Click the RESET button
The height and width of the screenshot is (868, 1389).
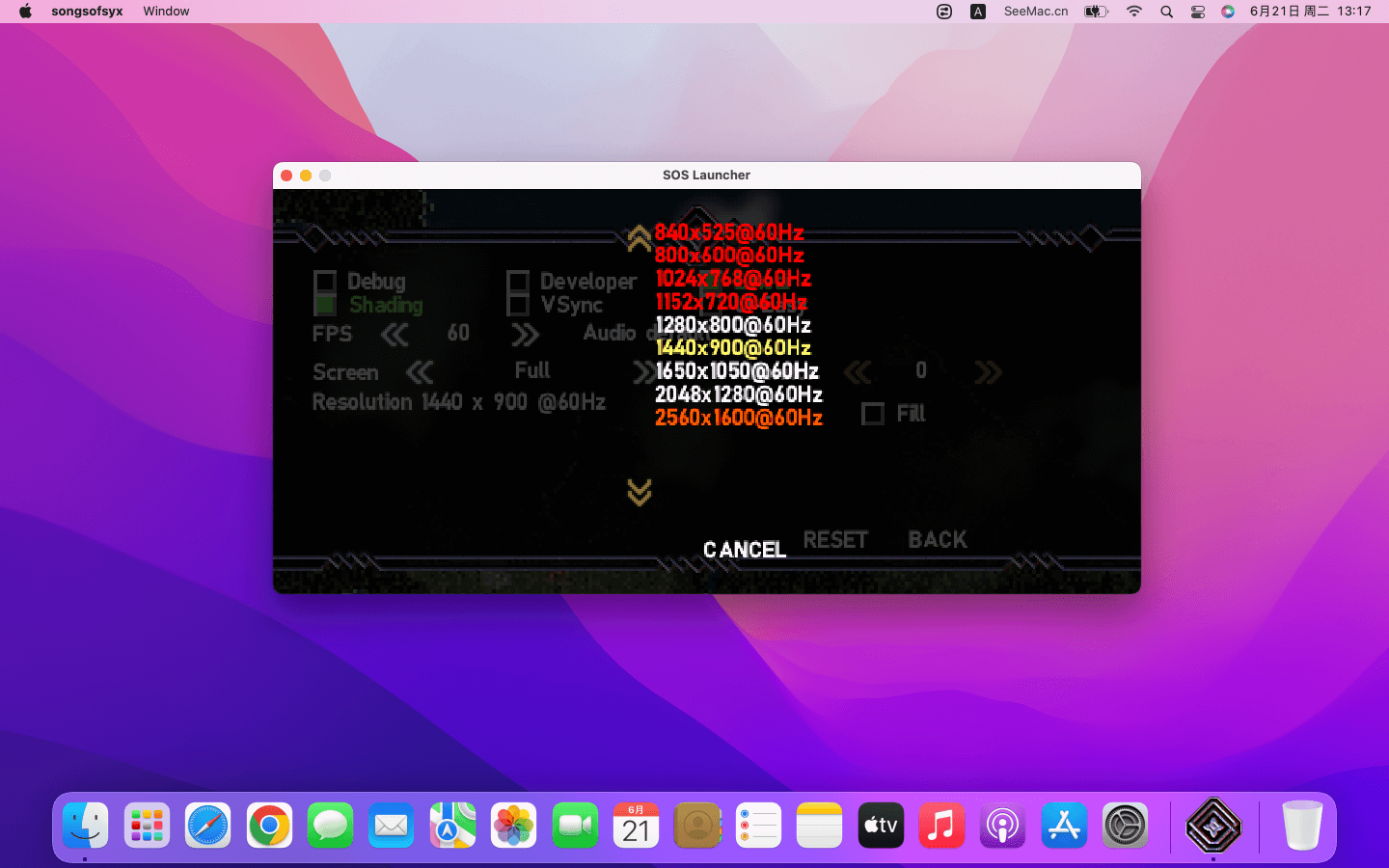835,540
